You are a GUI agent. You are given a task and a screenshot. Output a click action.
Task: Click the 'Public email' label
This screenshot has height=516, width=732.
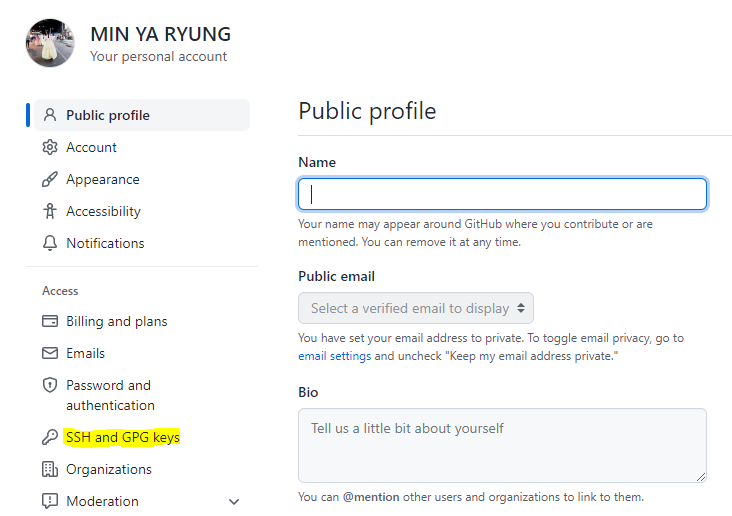point(337,276)
